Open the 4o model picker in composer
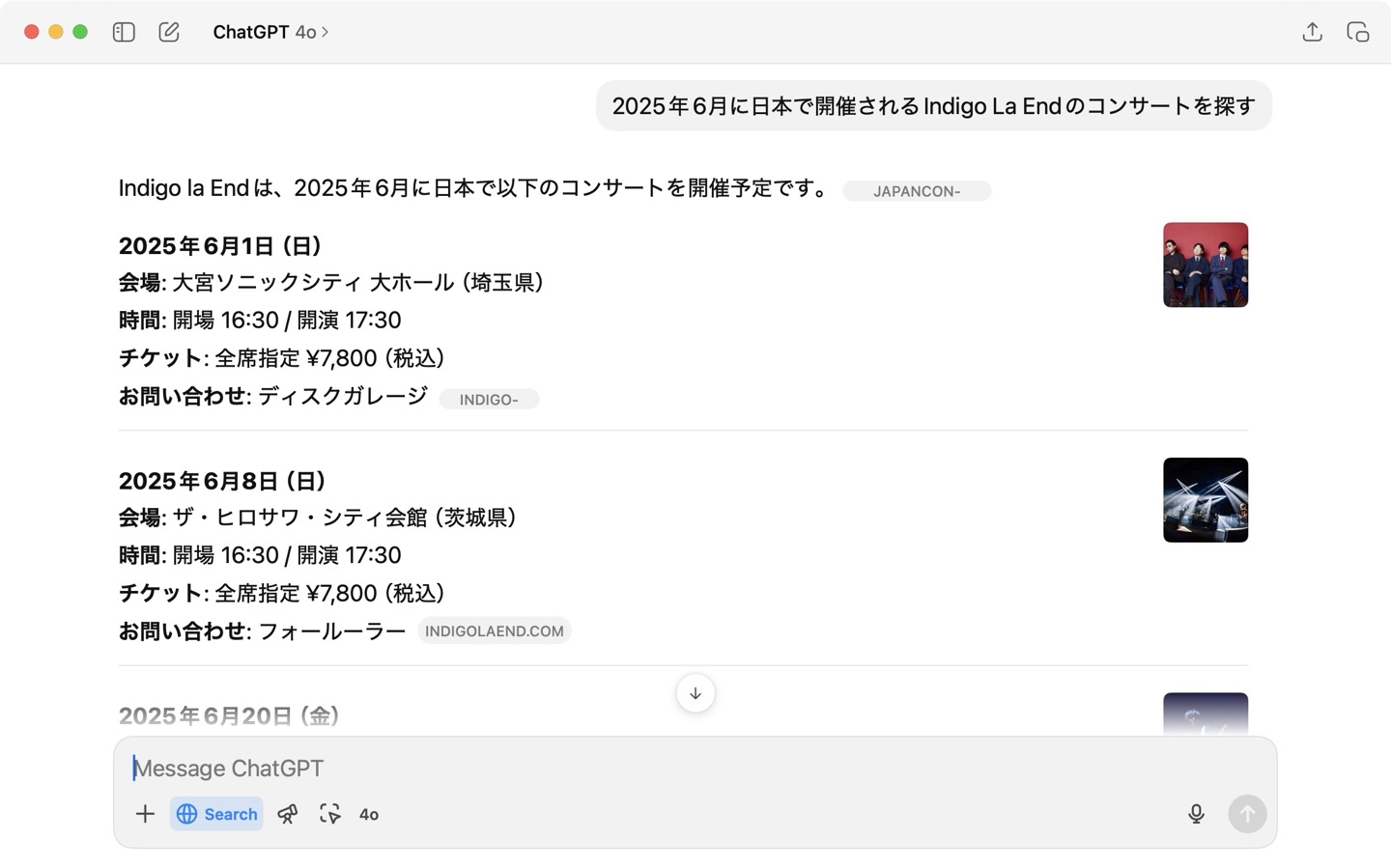 pos(369,814)
